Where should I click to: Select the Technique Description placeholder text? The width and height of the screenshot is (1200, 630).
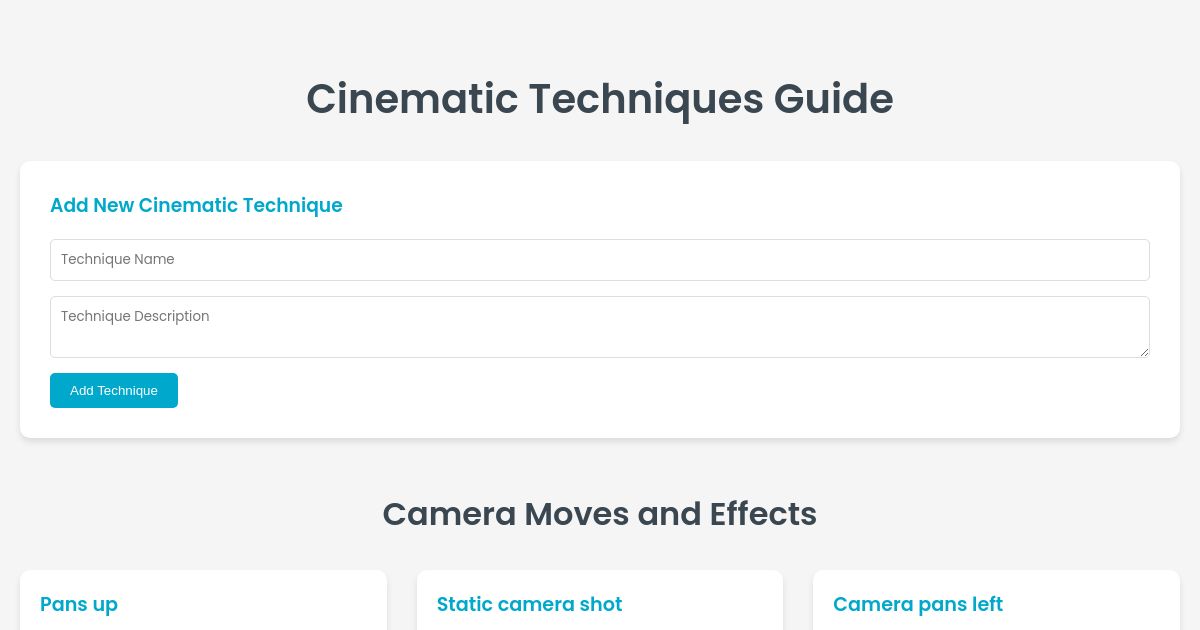pyautogui.click(x=135, y=316)
